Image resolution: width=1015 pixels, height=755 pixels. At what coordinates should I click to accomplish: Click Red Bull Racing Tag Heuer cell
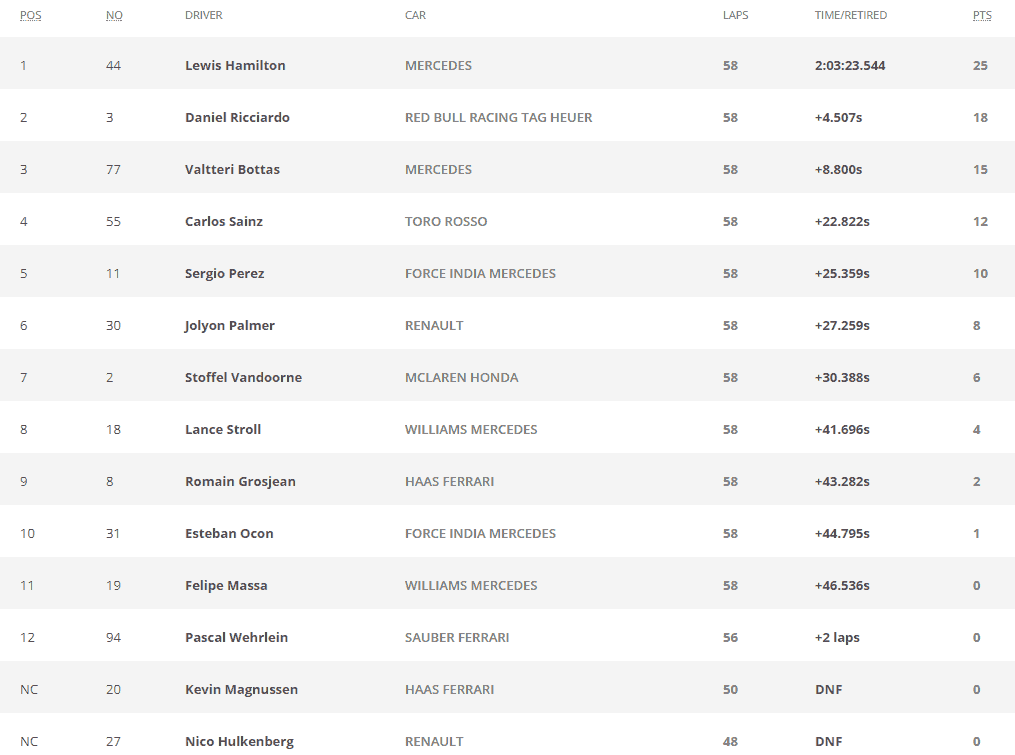click(498, 117)
